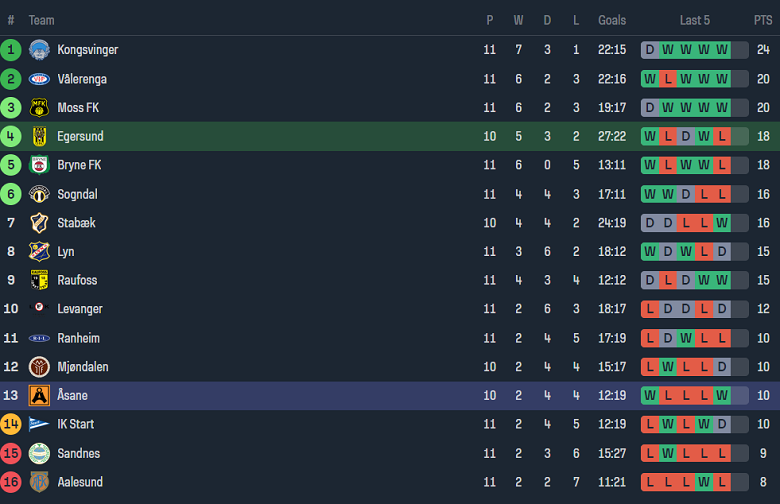This screenshot has height=504, width=780.
Task: Click the orange position 14 badge
Action: click(x=11, y=424)
